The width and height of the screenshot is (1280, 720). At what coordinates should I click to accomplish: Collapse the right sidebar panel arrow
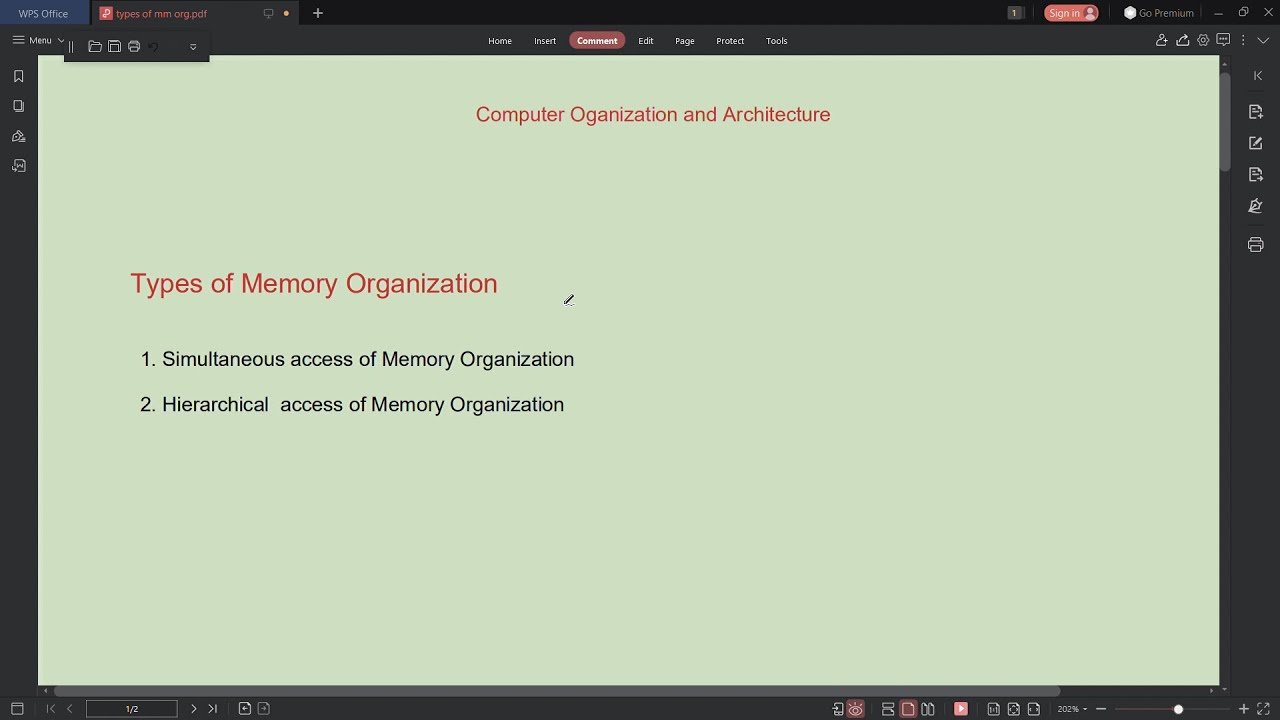click(x=1258, y=76)
